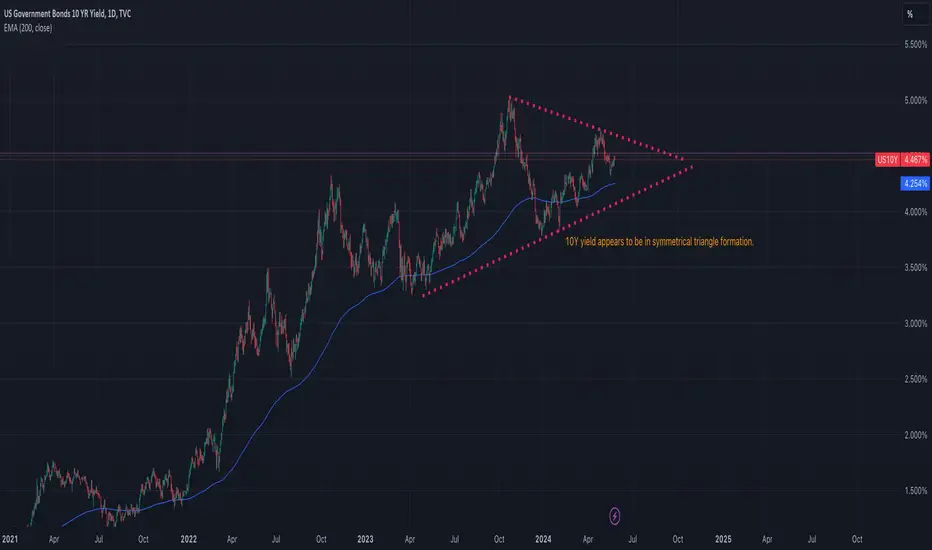Click the US Government Bonds 10 YR Yield title

tap(67, 14)
